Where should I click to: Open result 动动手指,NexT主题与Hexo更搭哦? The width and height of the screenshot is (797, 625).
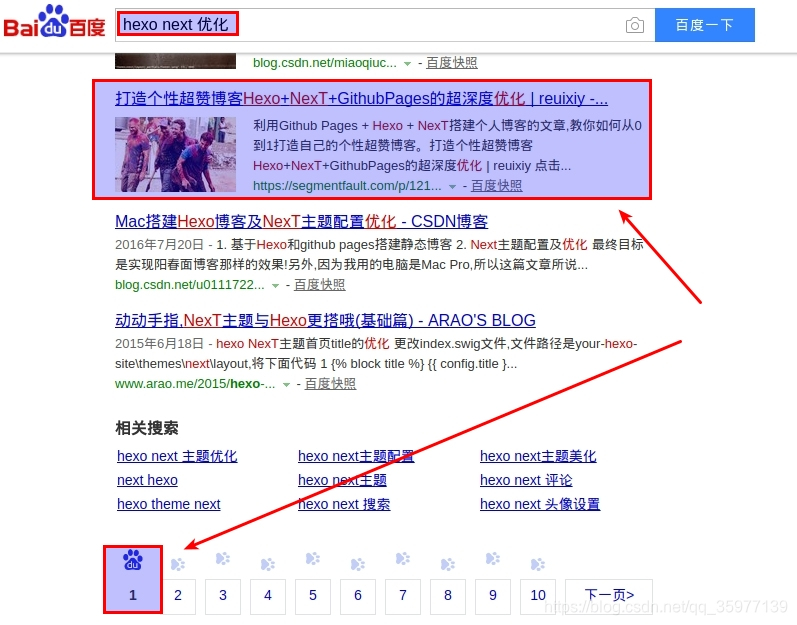[325, 320]
